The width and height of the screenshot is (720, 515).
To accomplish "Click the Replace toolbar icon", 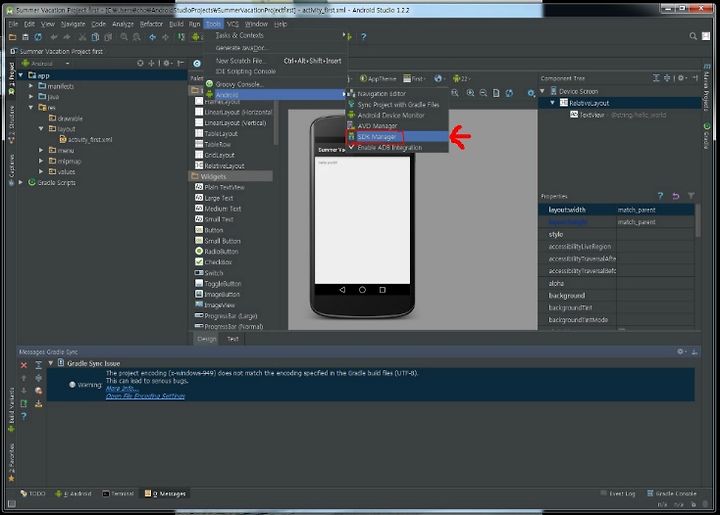I will point(137,37).
